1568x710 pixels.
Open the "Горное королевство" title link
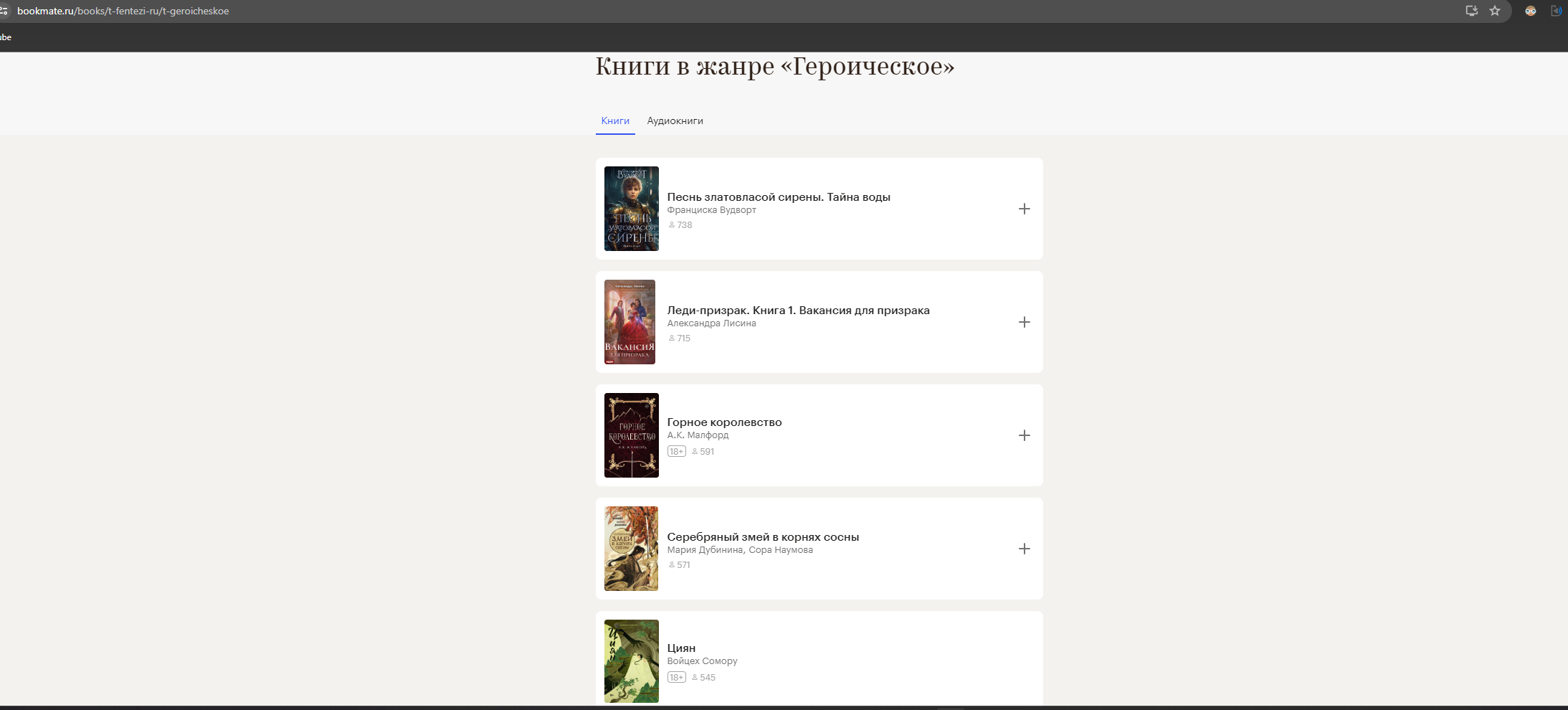[724, 422]
